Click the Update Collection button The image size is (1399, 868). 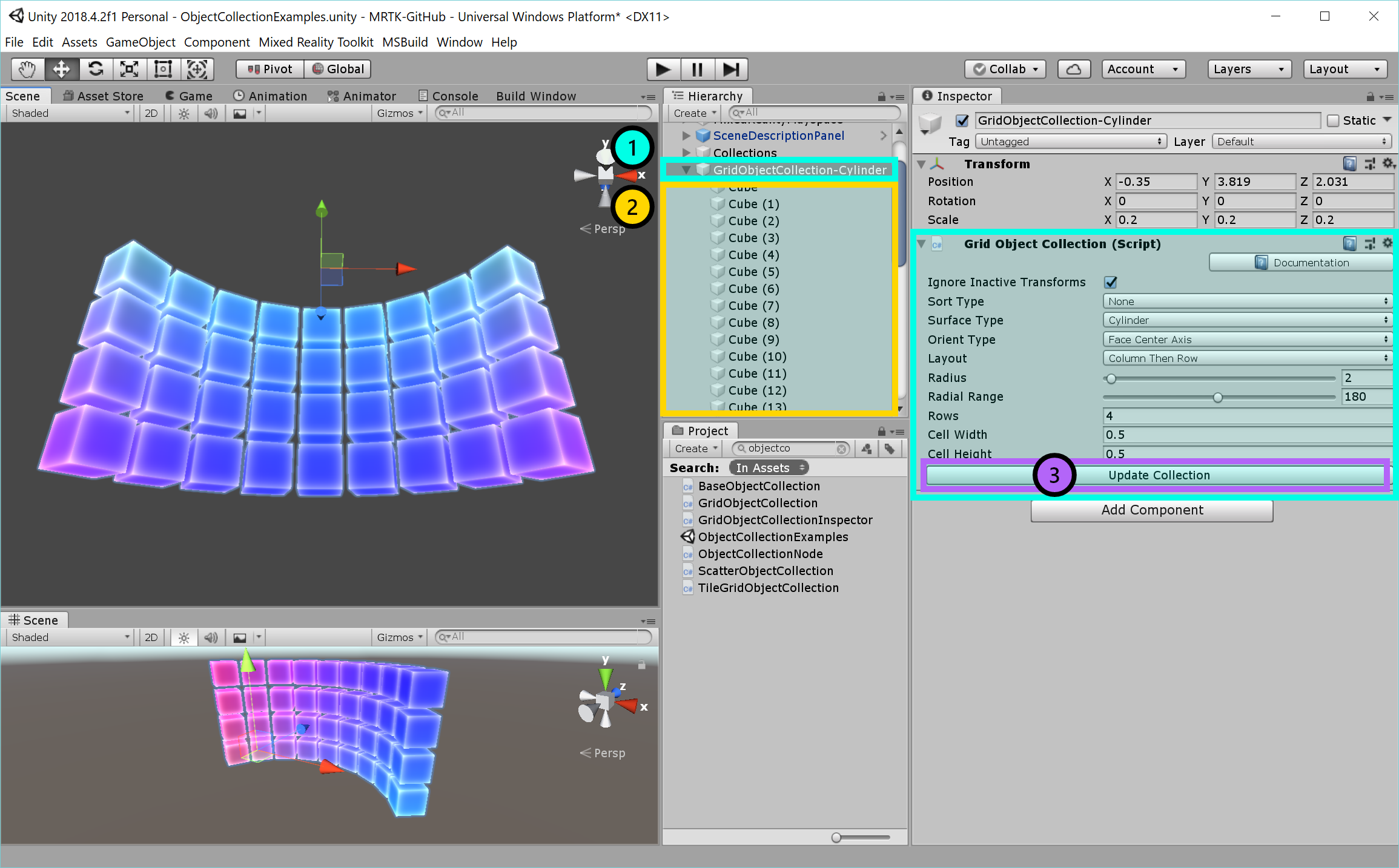[1158, 474]
